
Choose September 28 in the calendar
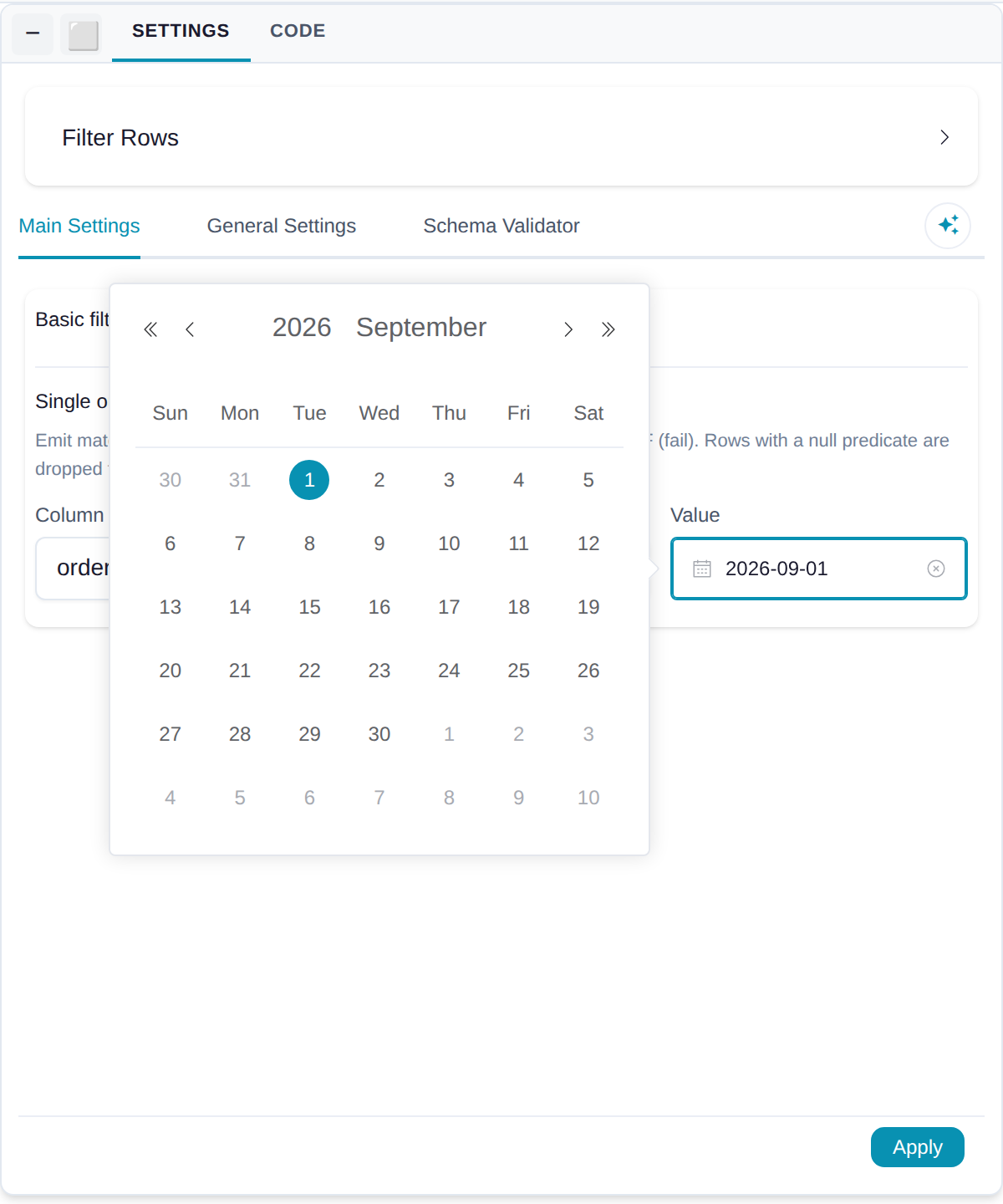coord(240,734)
